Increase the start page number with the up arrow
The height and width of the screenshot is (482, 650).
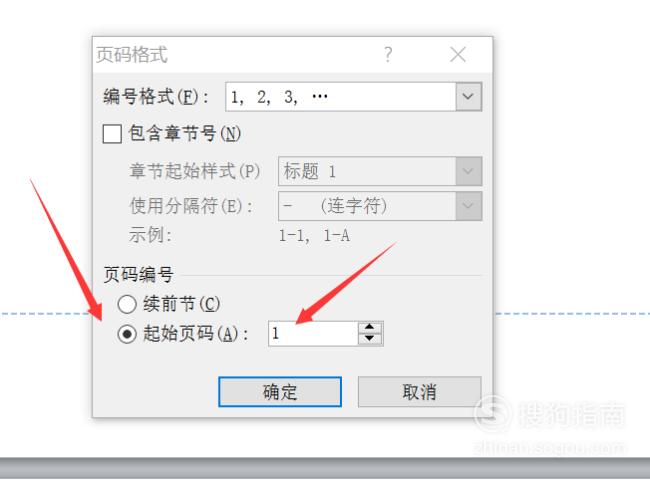tap(370, 327)
